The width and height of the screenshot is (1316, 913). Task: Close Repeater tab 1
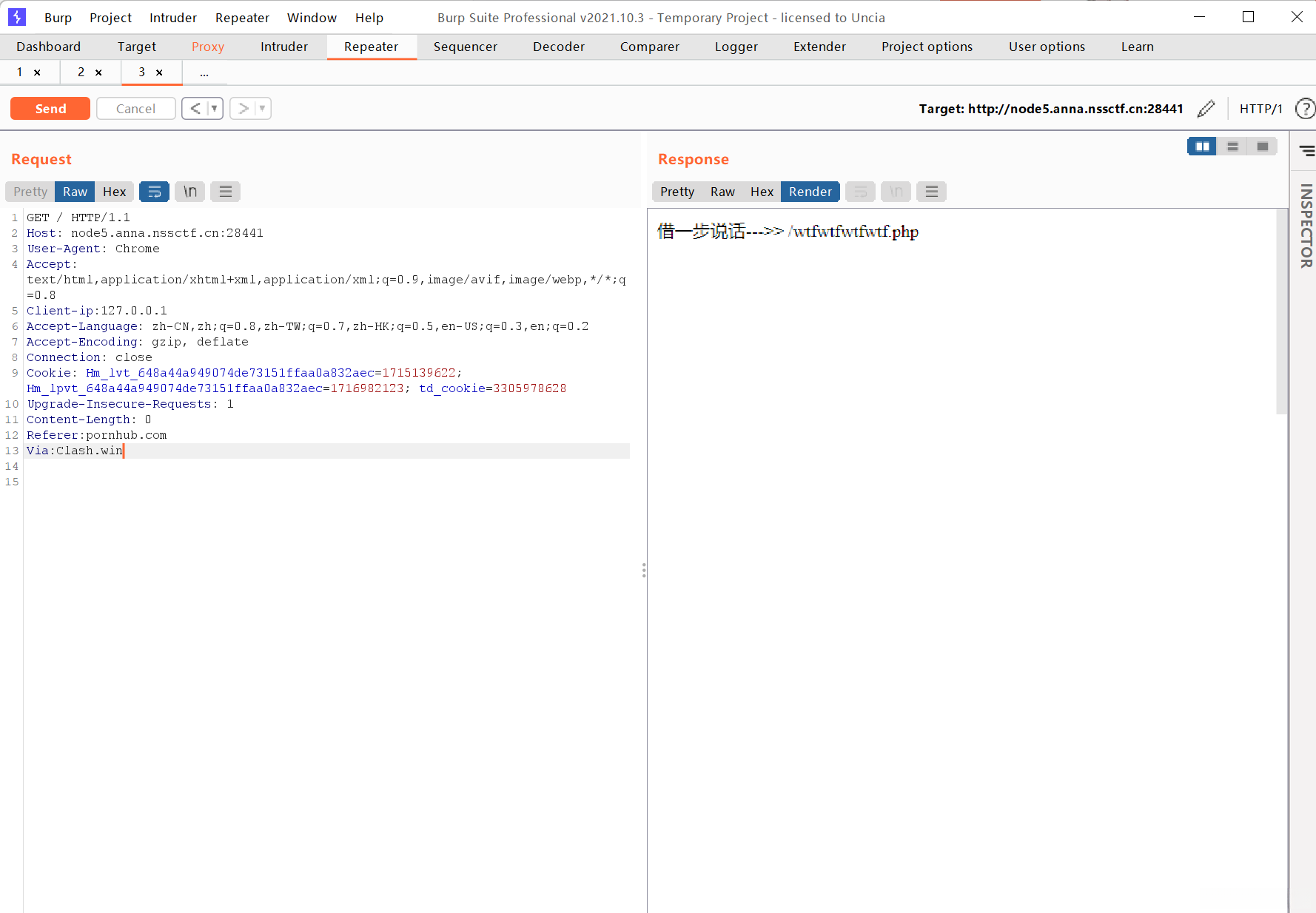tap(37, 73)
